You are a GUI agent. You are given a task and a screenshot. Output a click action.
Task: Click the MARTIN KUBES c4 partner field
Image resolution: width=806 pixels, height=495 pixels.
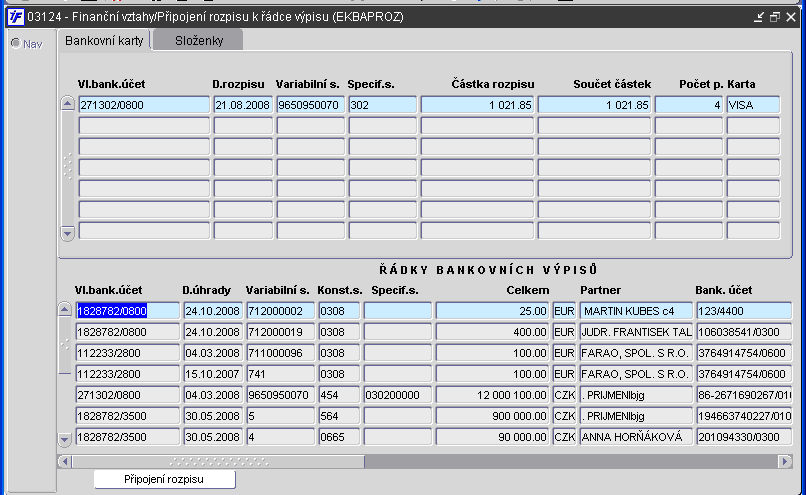tap(636, 311)
